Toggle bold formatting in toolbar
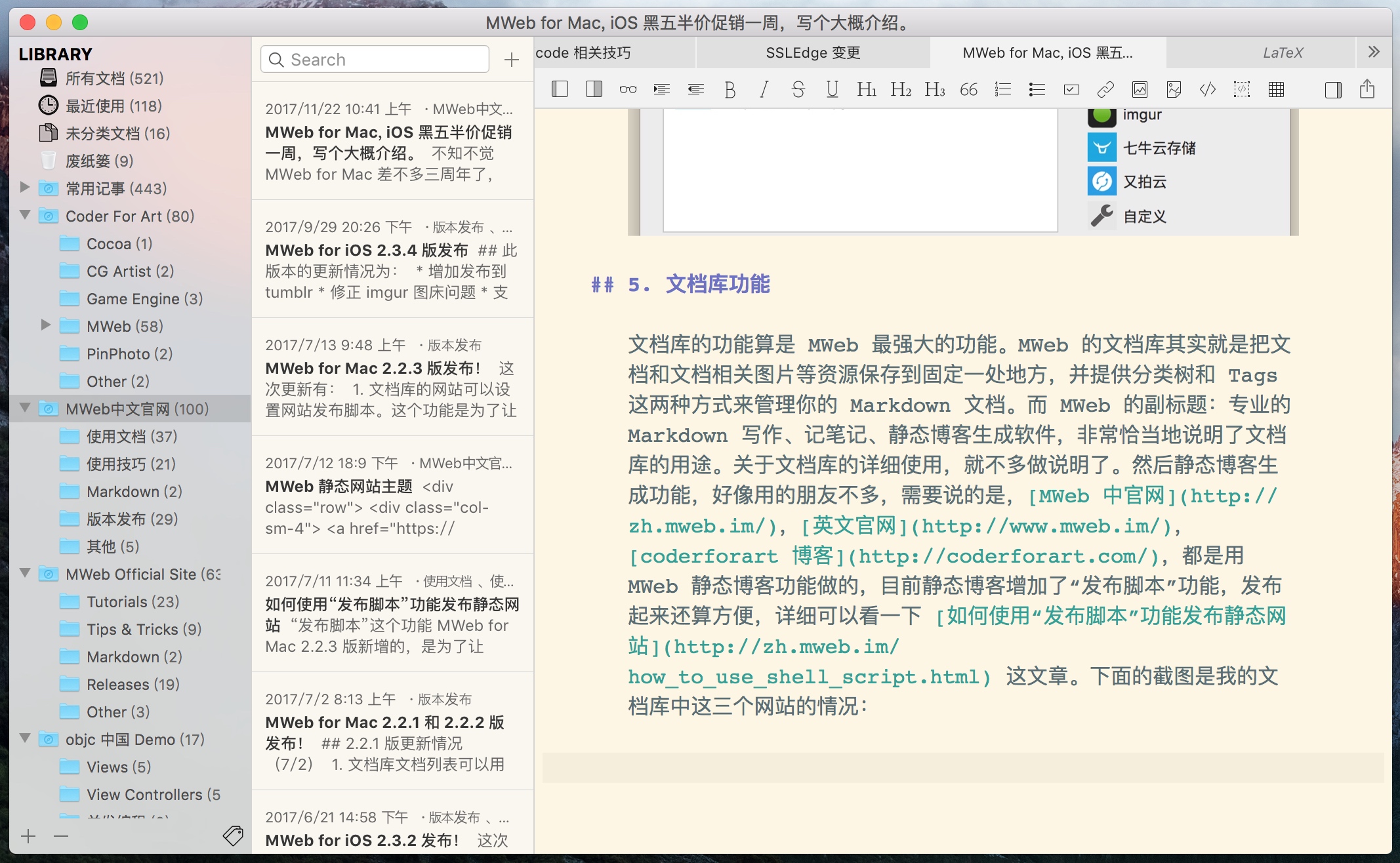 (x=730, y=89)
